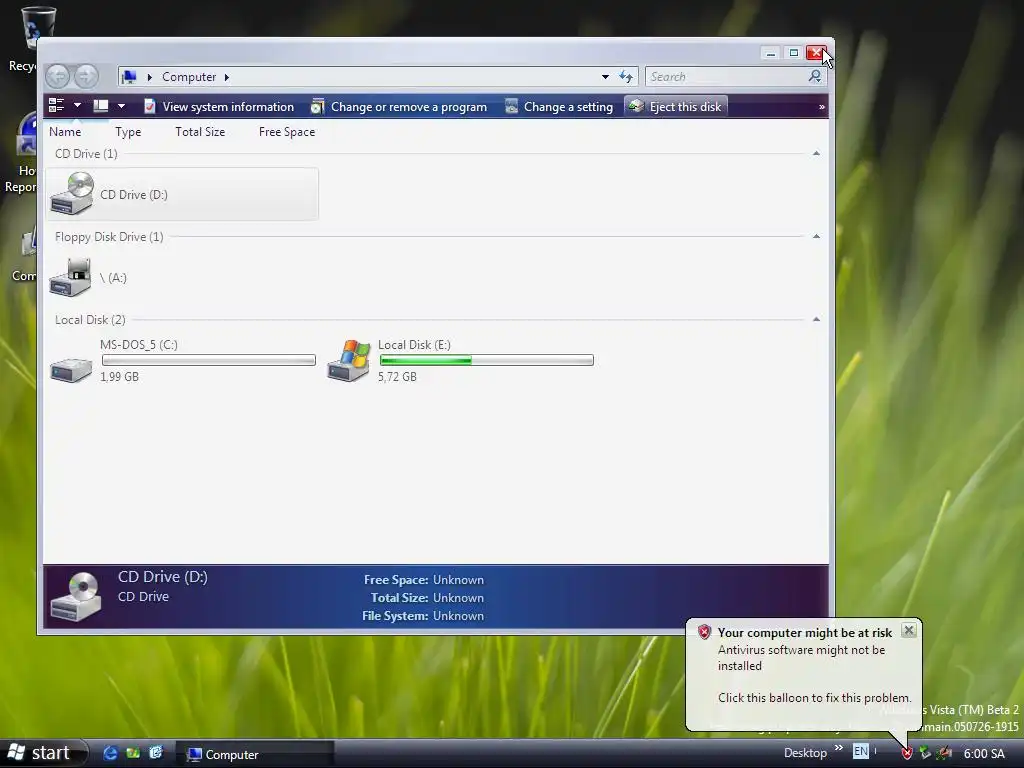1024x768 pixels.
Task: Click the Floppy Disk Drive (1) header text
Action: 109,236
